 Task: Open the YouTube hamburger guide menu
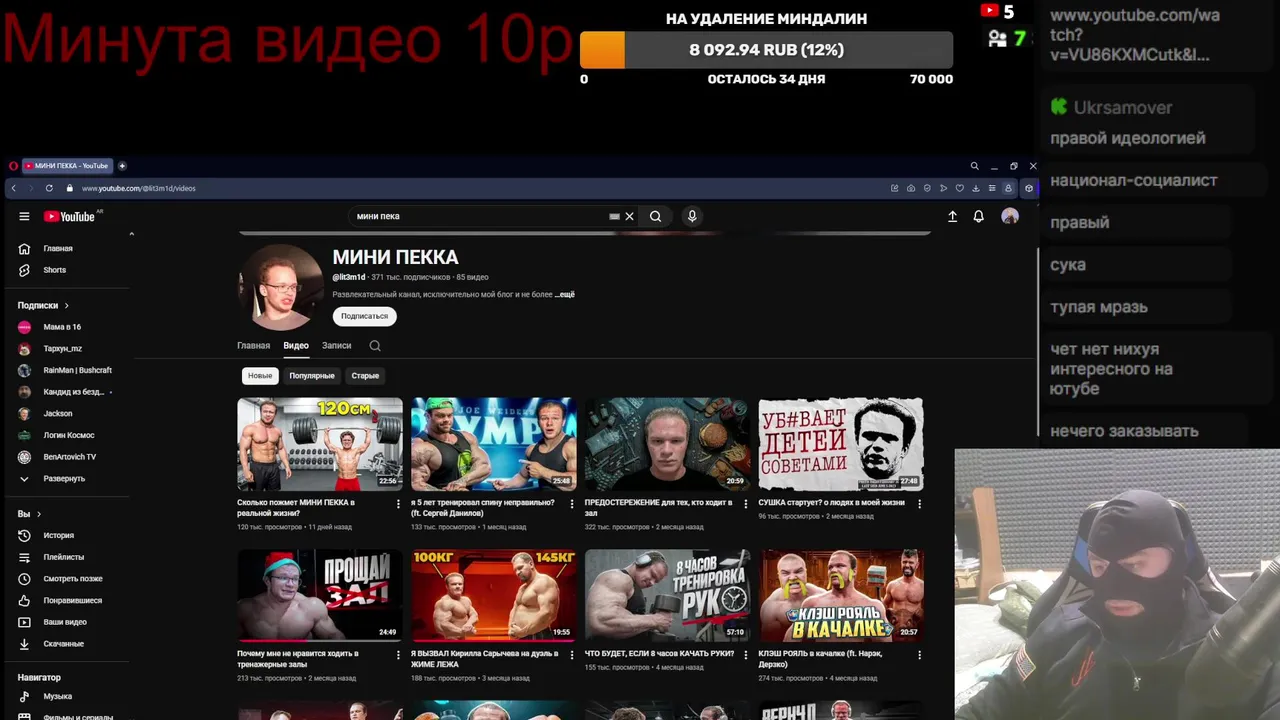pos(24,216)
